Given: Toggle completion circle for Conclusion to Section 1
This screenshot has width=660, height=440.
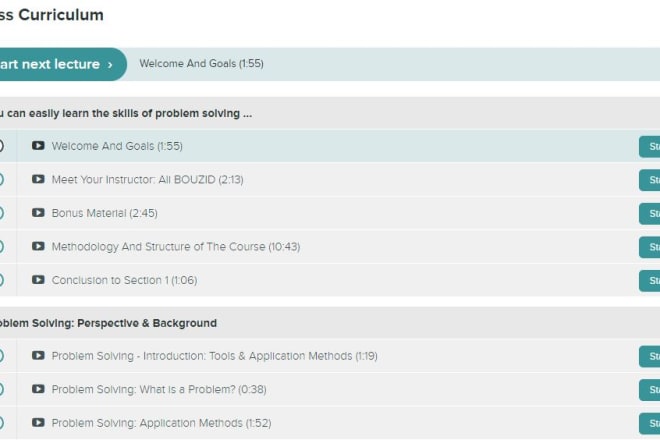Looking at the screenshot, I should (x=2, y=280).
